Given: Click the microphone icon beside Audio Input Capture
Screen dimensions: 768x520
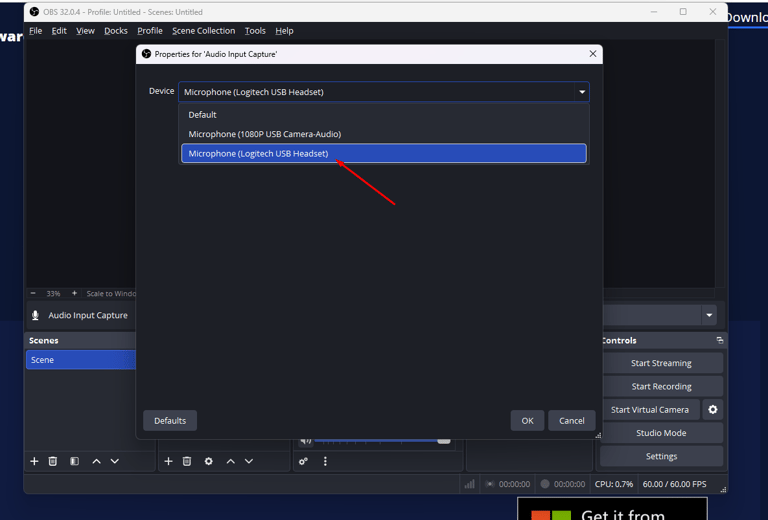Looking at the screenshot, I should click(x=35, y=315).
